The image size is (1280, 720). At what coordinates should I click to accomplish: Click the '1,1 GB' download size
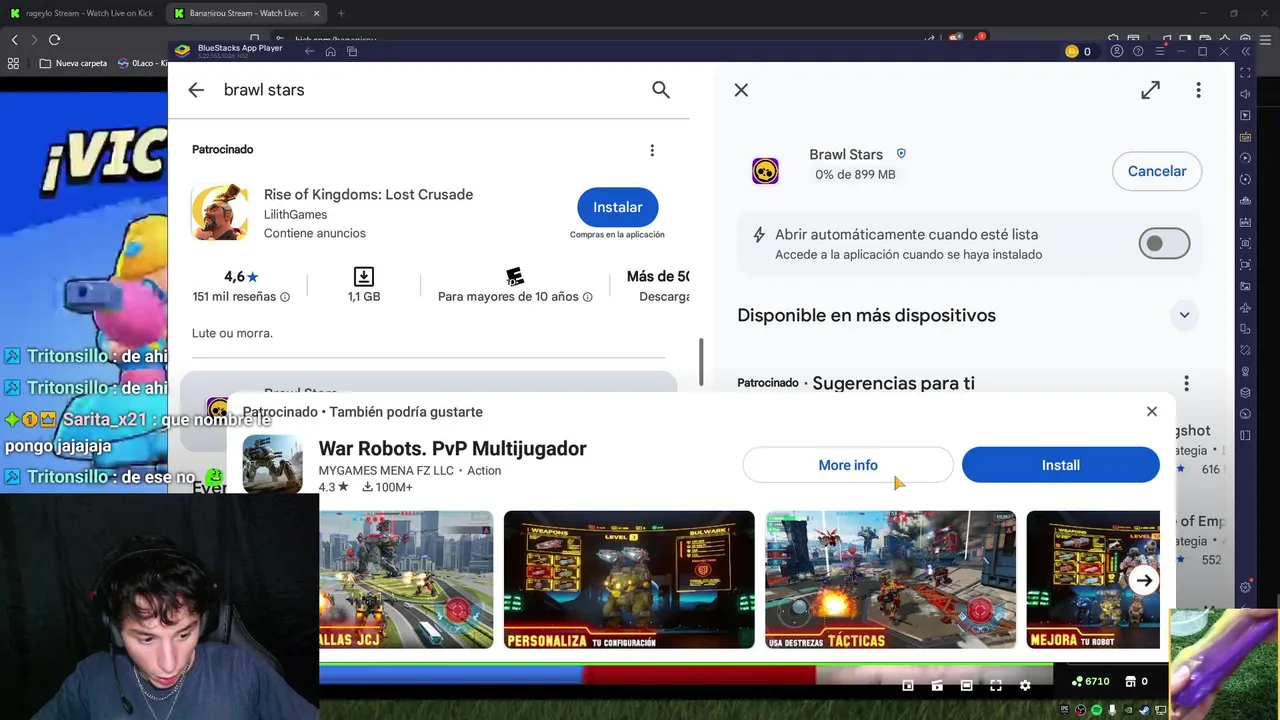(364, 297)
